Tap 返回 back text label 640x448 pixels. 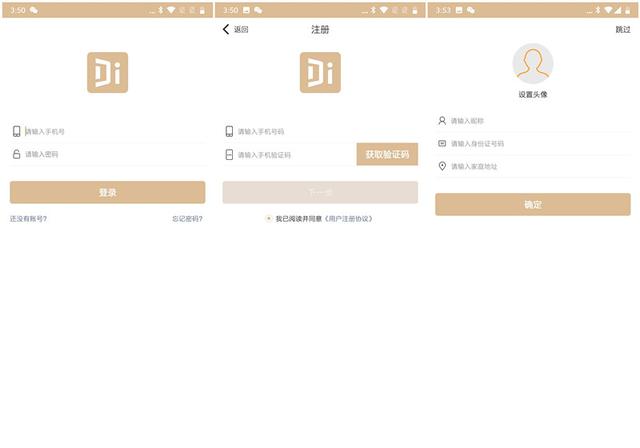241,29
